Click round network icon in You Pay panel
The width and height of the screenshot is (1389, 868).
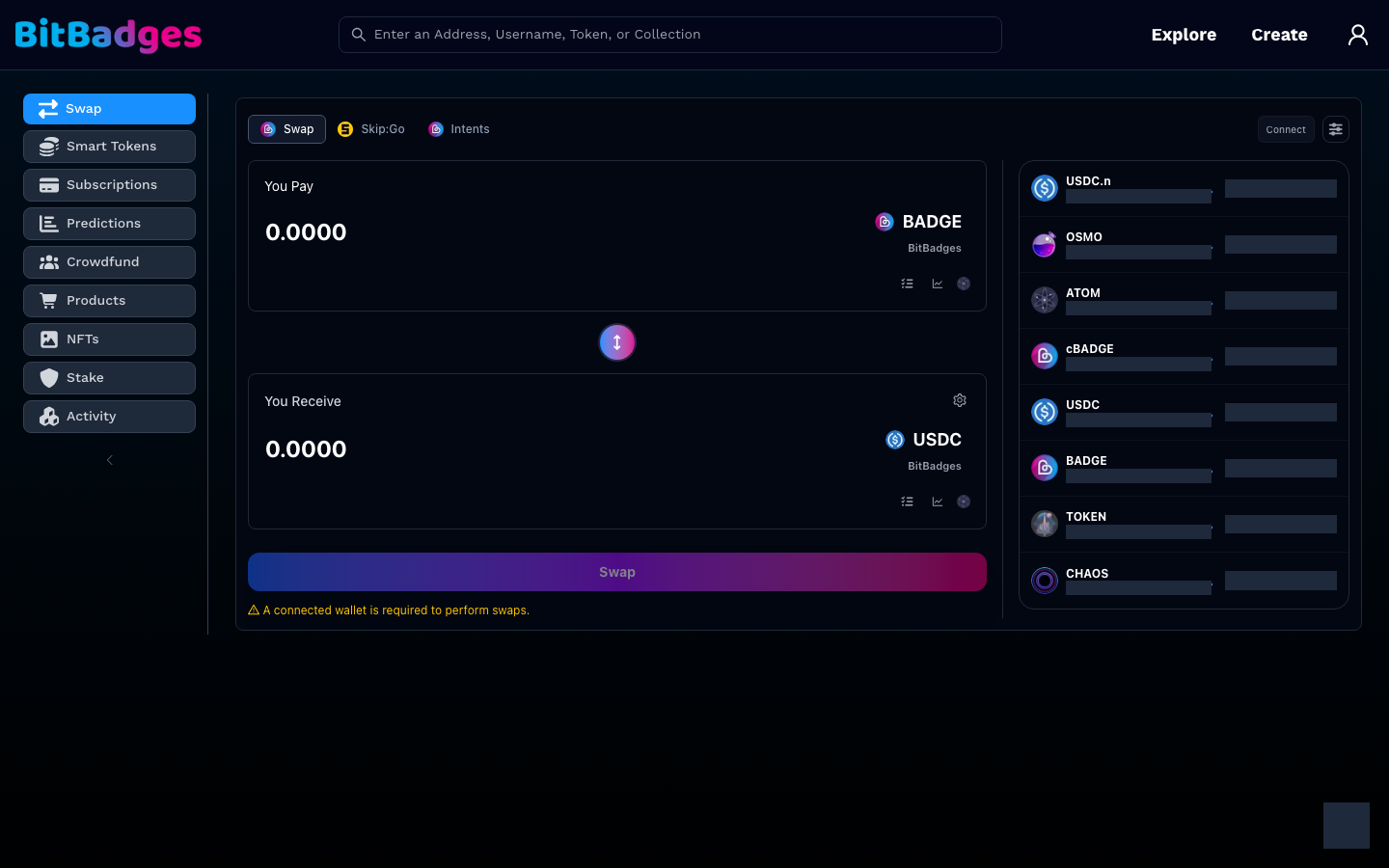point(964,284)
